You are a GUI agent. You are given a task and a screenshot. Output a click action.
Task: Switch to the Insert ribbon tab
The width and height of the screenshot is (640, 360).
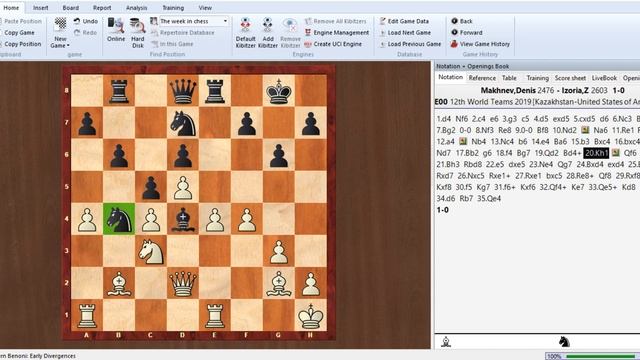40,8
